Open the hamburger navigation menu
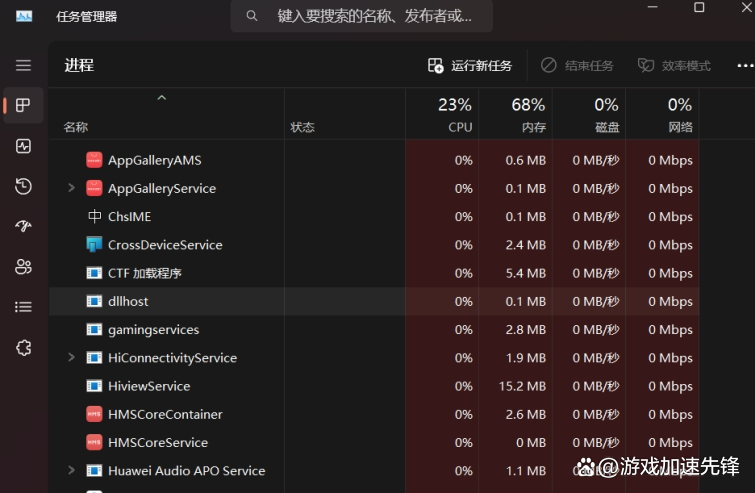 click(23, 65)
